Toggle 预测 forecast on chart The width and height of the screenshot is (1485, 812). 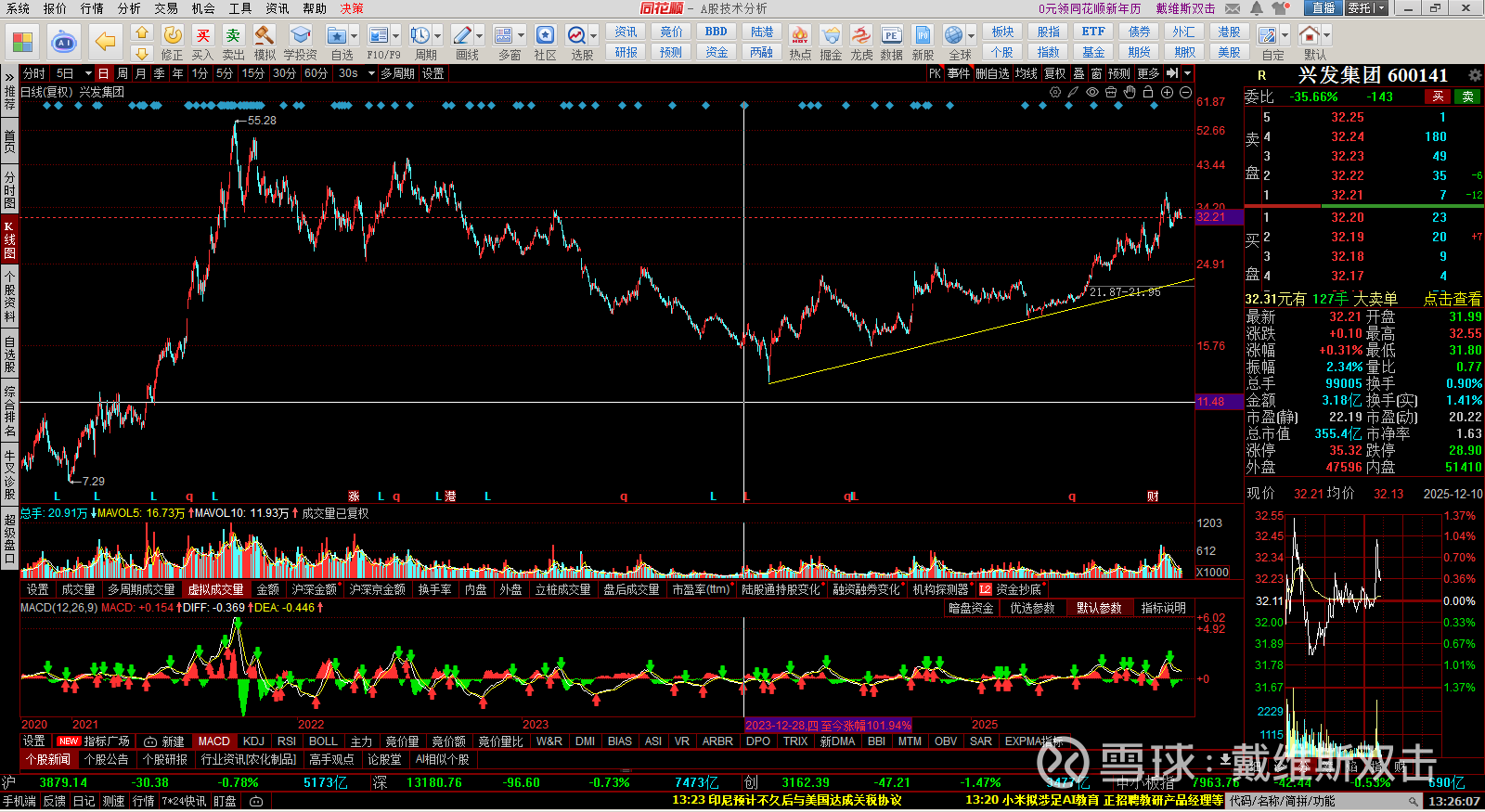coord(1119,73)
